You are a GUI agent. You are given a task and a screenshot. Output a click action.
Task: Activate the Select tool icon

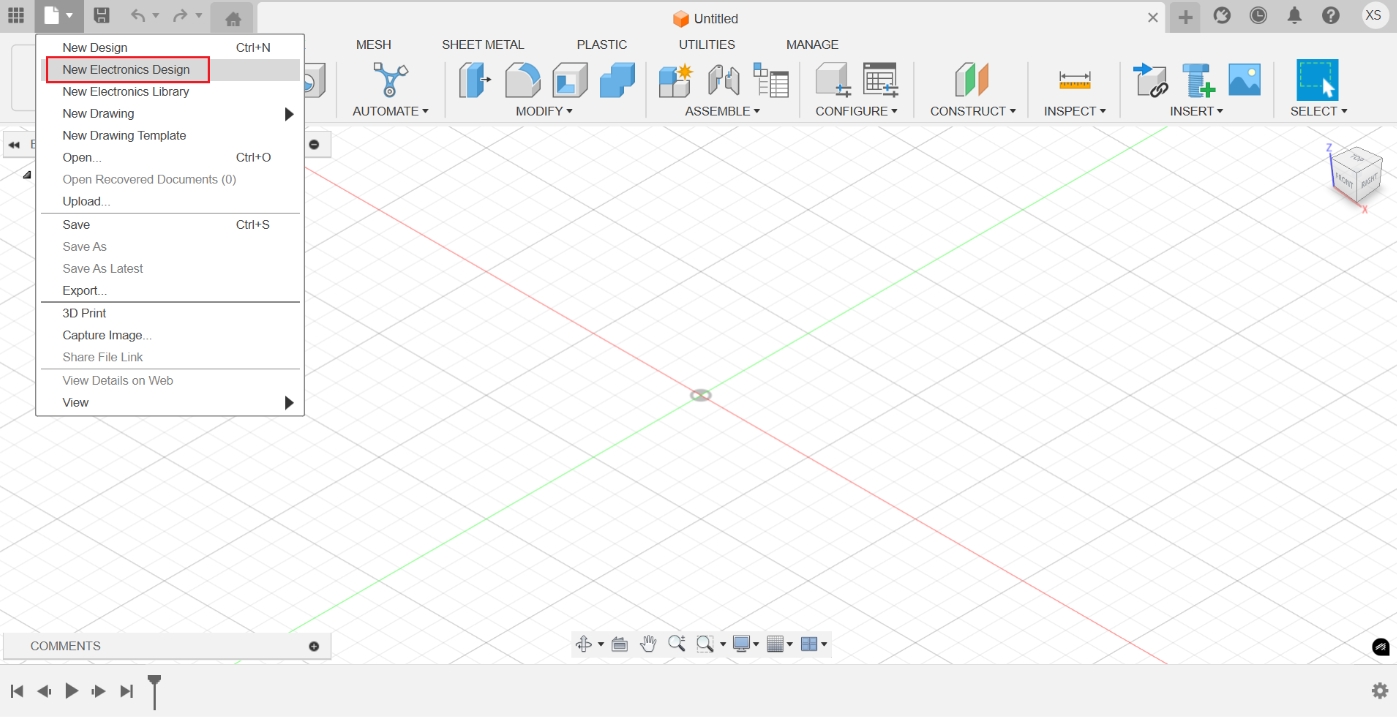(x=1317, y=79)
